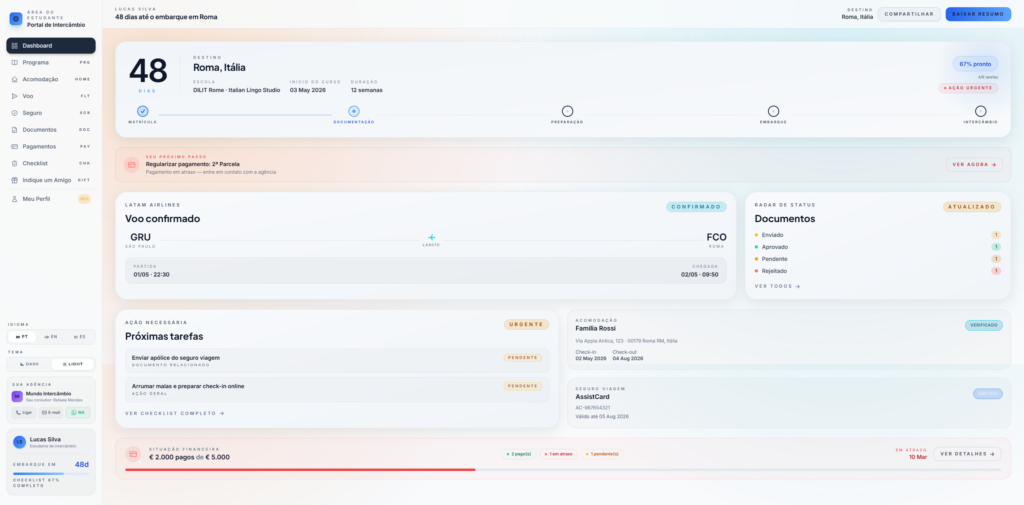Select the Documentação timeline step marker
The image size is (1024, 505).
click(354, 111)
